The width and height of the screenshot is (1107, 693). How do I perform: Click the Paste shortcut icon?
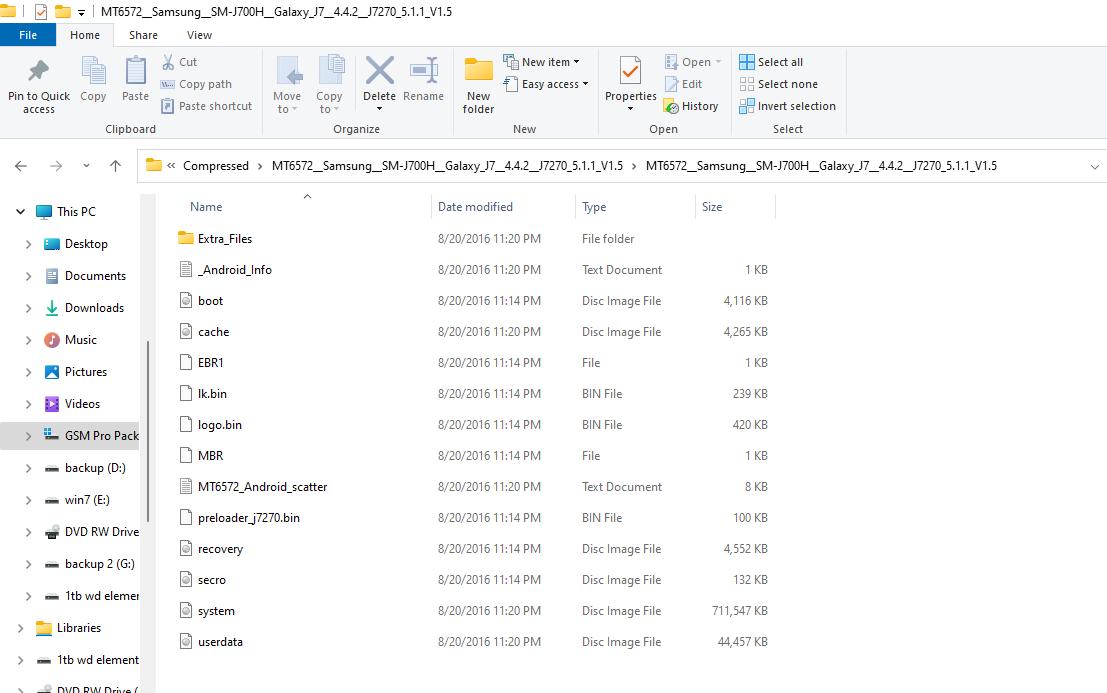[167, 106]
